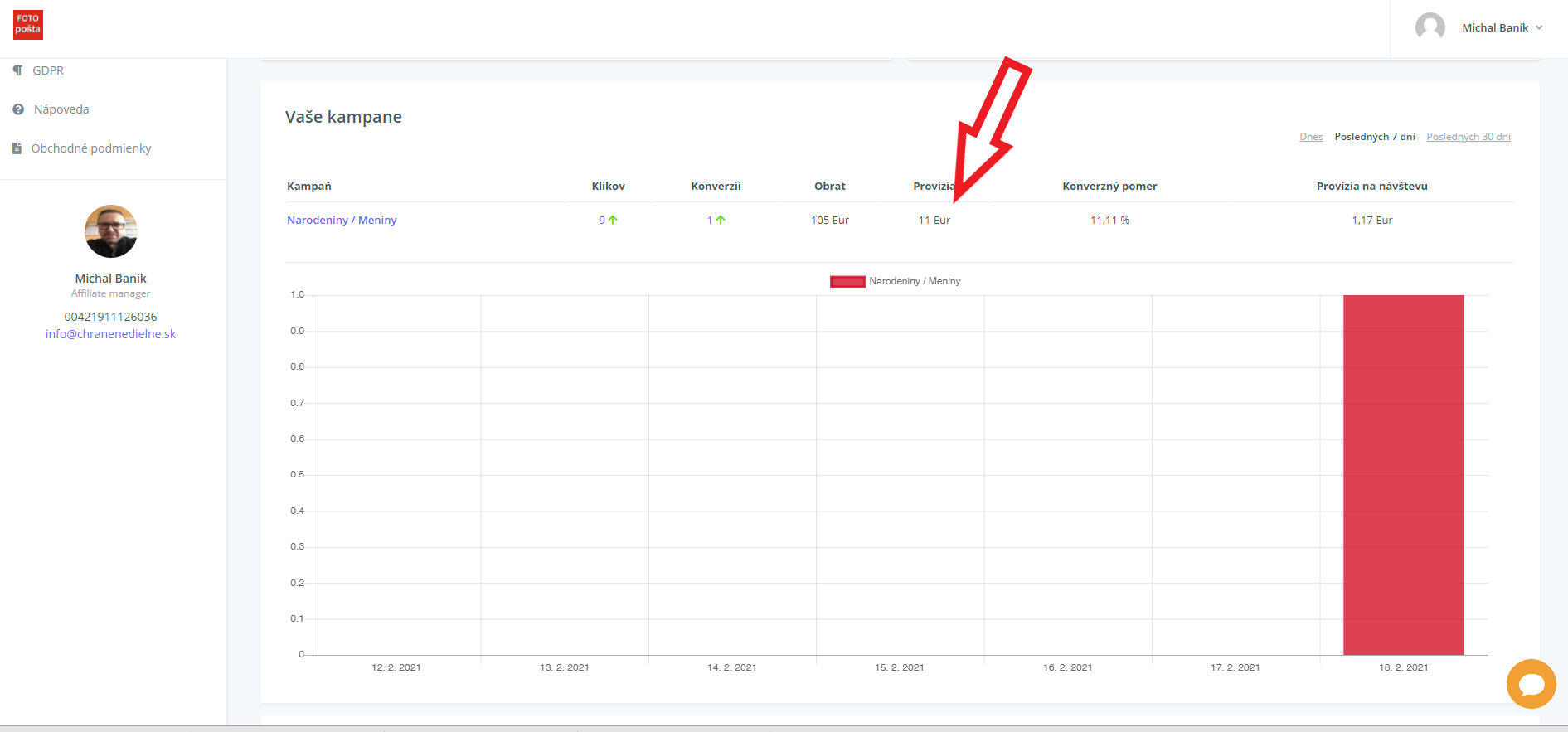
Task: Select the Posledných 7 dní filter
Action: 1374,137
